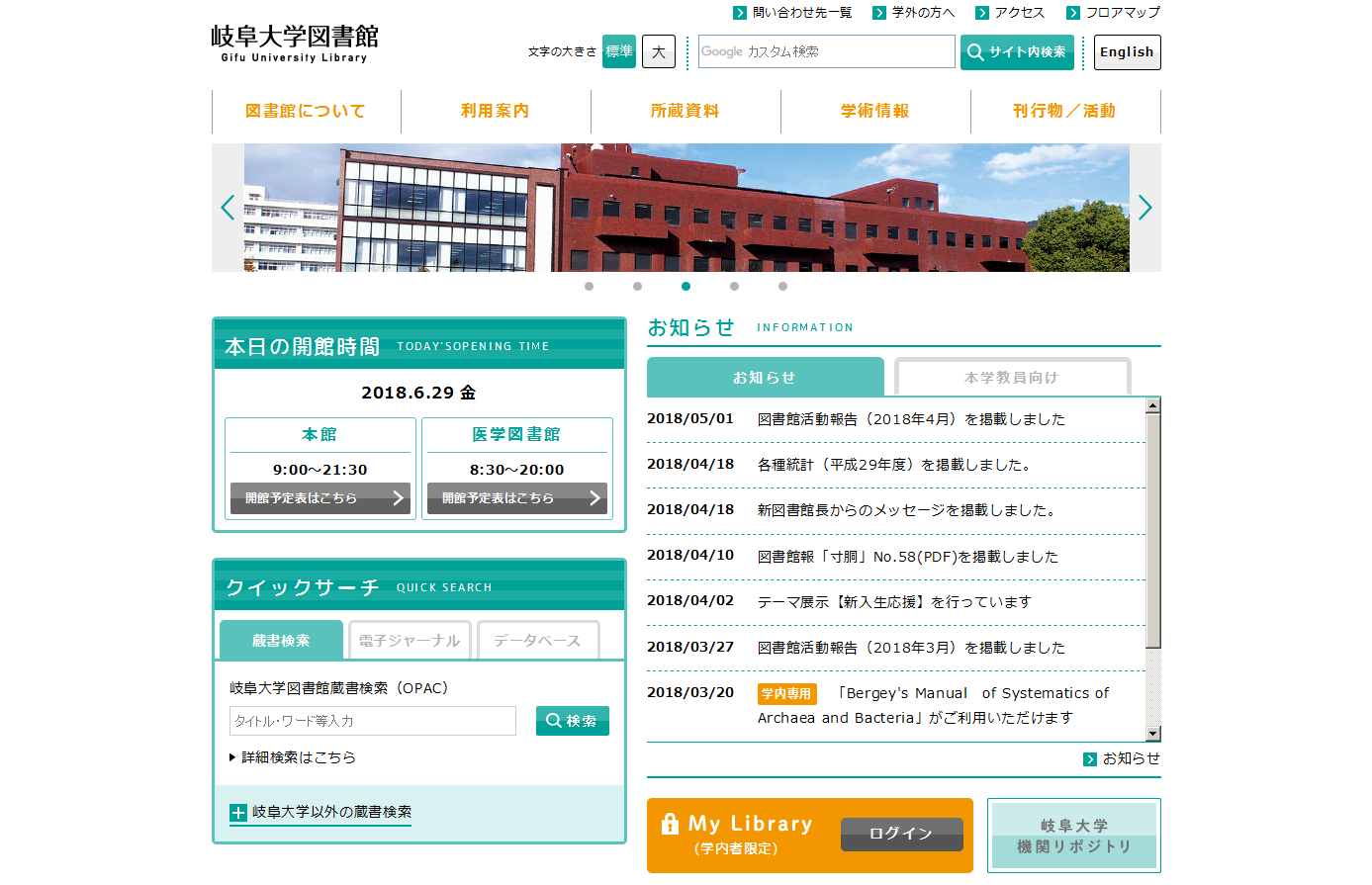Advance banner with right arrow

pos(1144,208)
